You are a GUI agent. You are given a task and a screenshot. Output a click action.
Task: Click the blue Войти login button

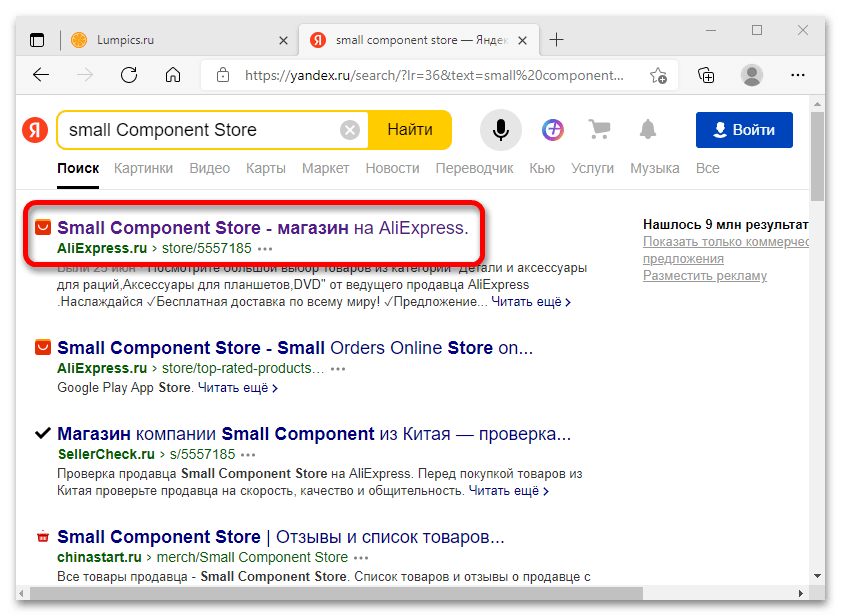(744, 130)
